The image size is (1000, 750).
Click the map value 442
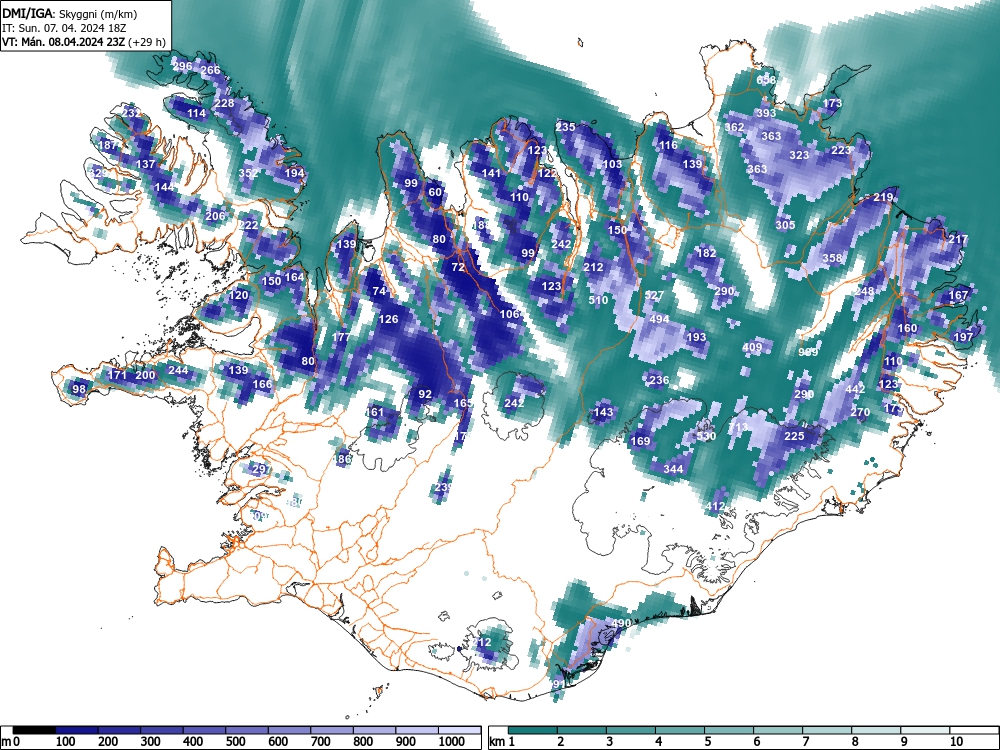click(855, 390)
